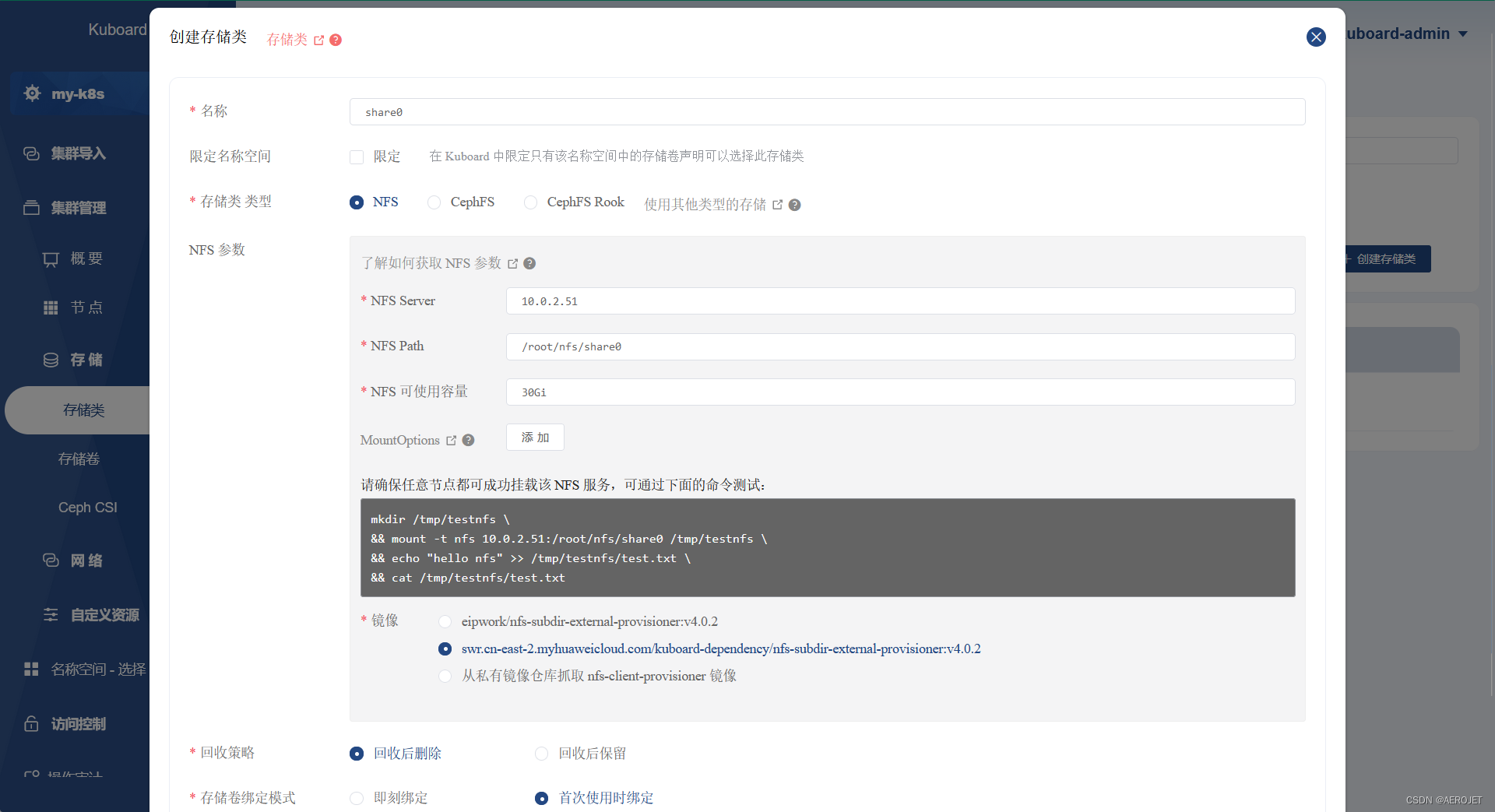Select 首次使用时绑定 binding mode
This screenshot has height=812, width=1495.
(x=541, y=798)
